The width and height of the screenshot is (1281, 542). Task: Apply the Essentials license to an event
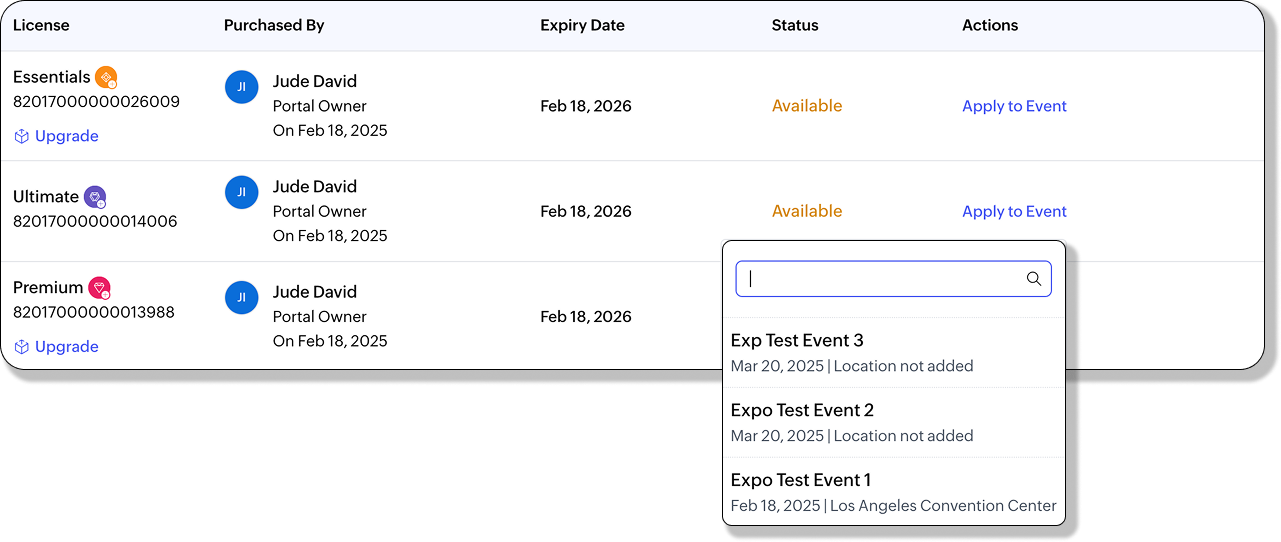(1014, 106)
